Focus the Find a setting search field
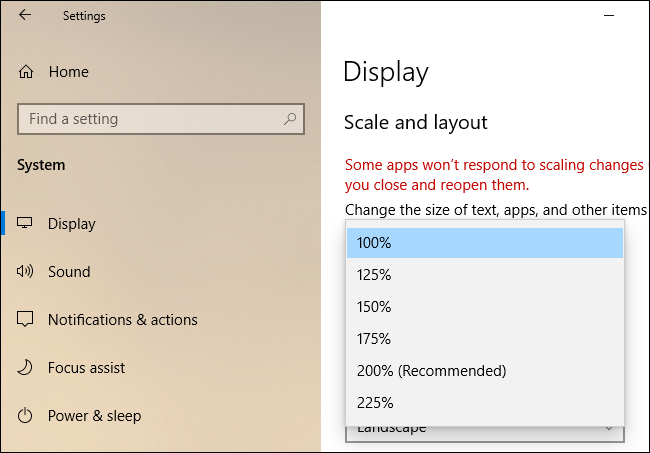The image size is (650, 453). [150, 119]
